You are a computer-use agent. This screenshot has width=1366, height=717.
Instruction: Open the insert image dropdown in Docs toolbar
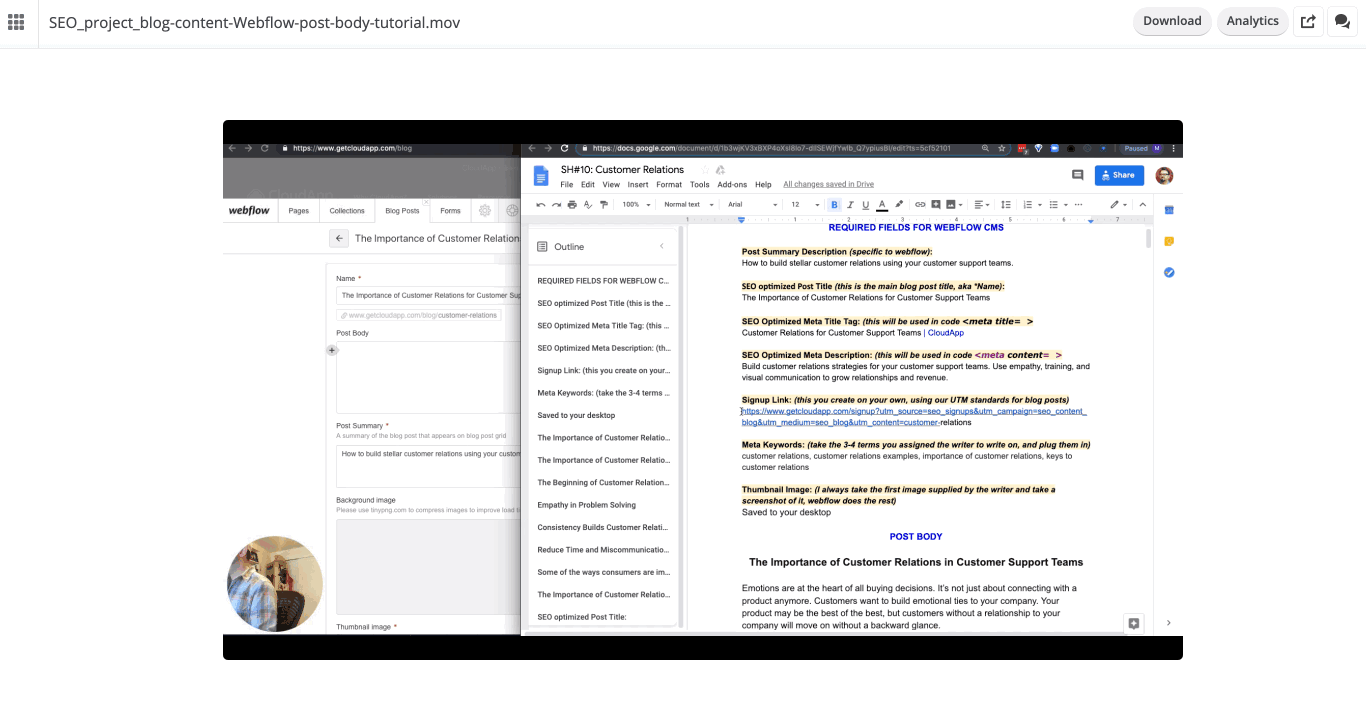(x=954, y=204)
